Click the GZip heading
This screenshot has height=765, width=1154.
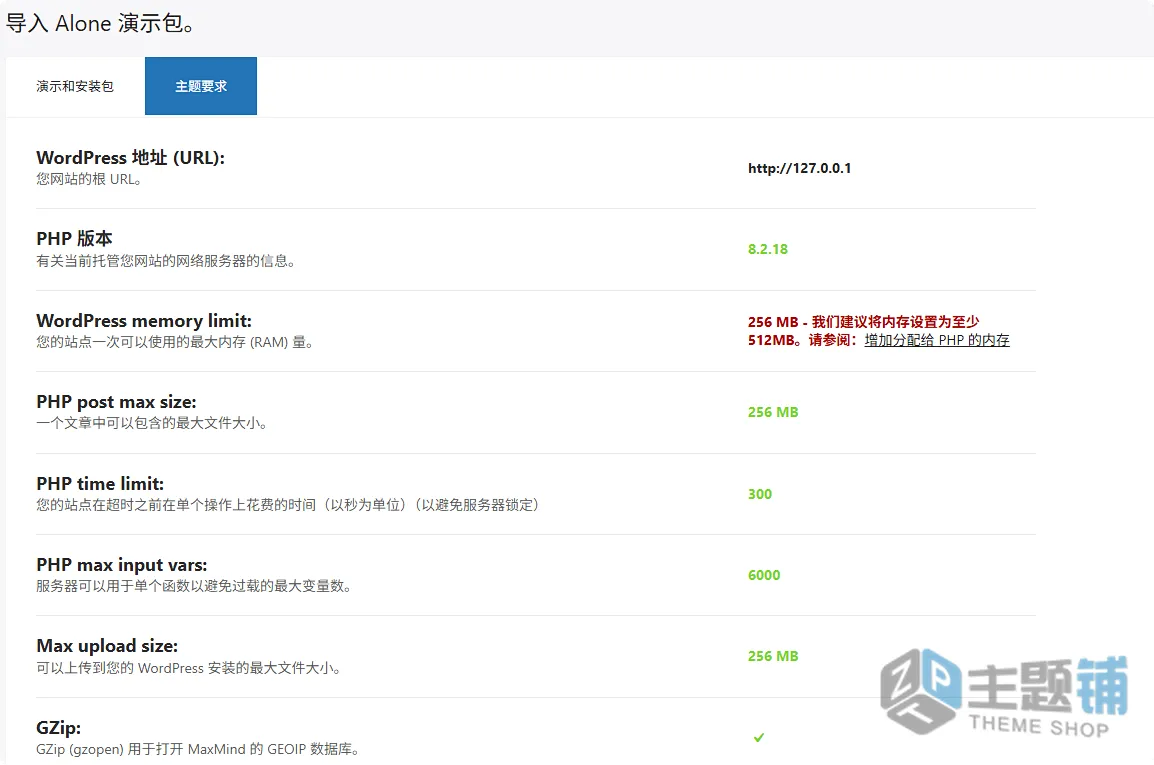[58, 727]
